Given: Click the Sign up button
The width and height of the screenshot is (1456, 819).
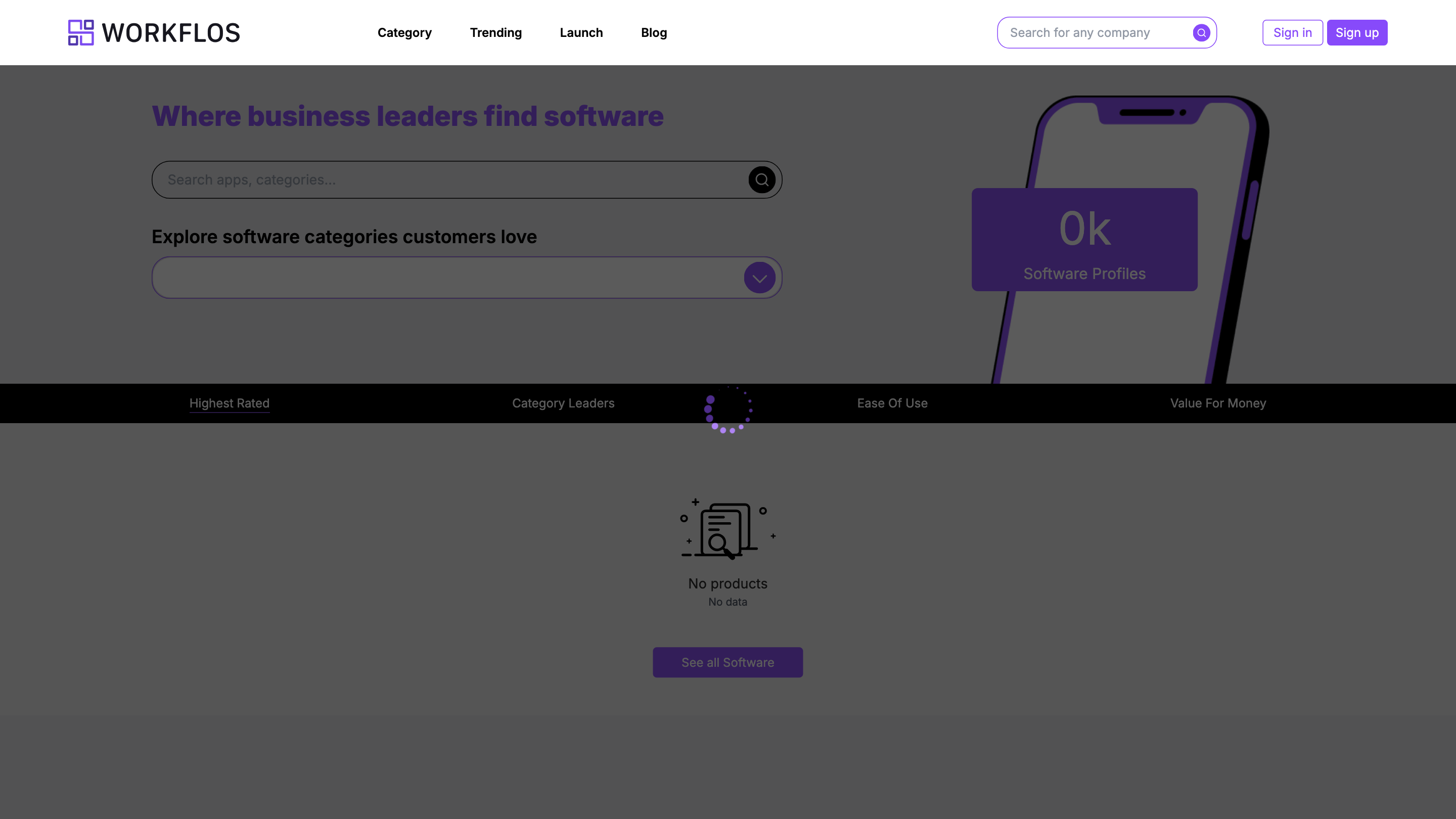Looking at the screenshot, I should coord(1357,32).
